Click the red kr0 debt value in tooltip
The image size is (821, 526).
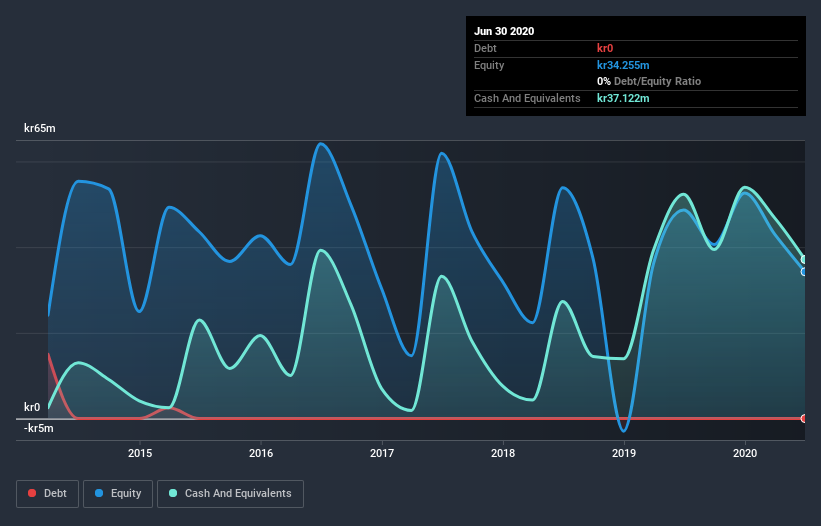pyautogui.click(x=605, y=48)
